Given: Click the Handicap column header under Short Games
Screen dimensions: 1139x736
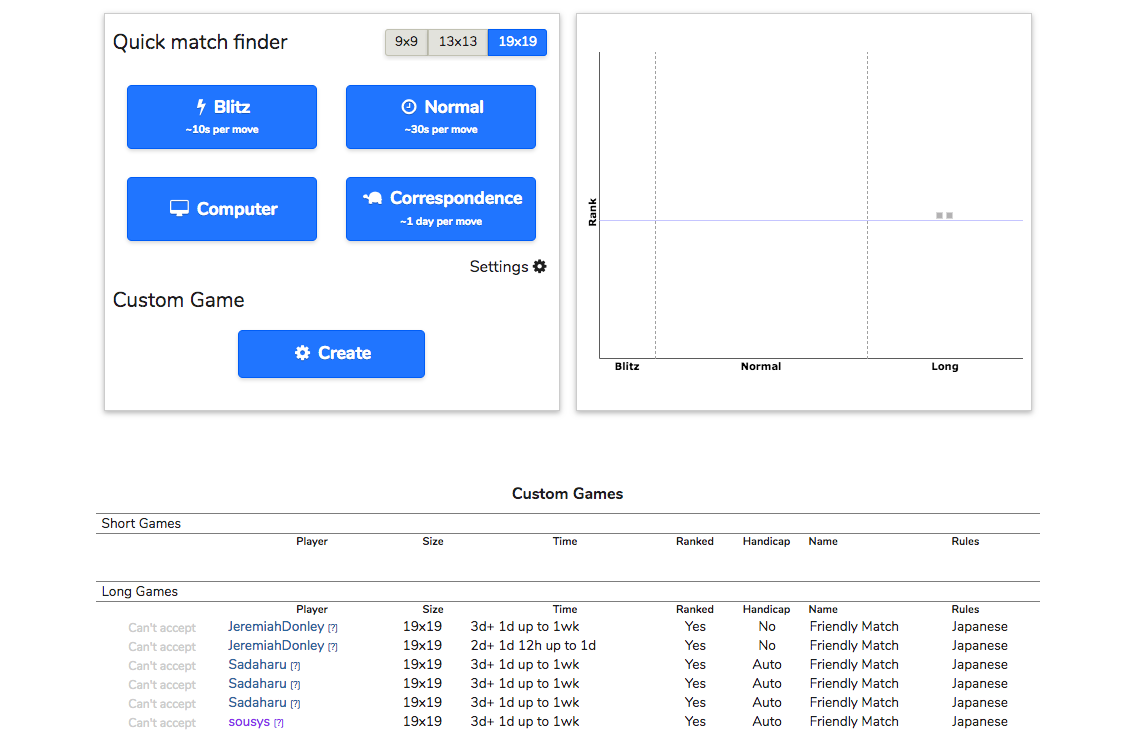Looking at the screenshot, I should [x=766, y=541].
